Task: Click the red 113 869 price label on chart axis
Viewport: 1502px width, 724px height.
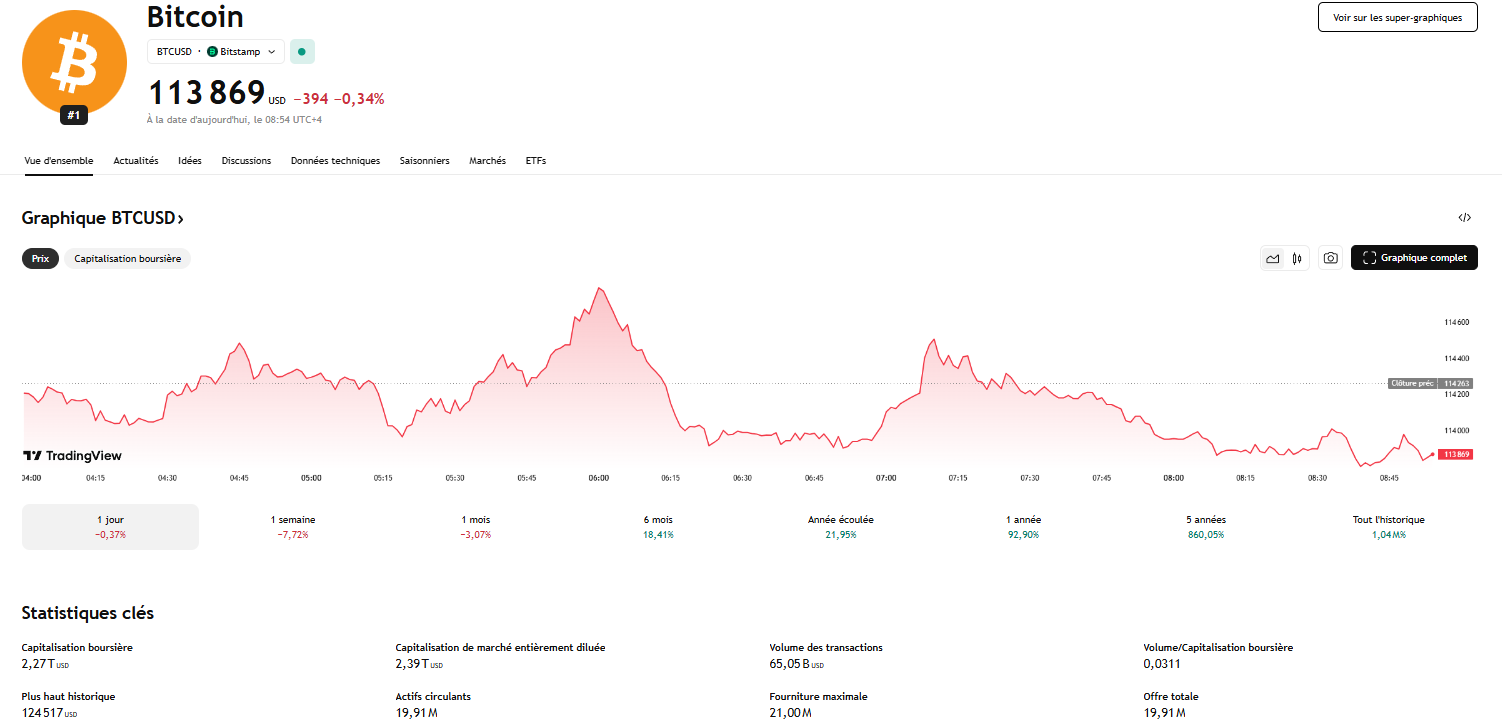Action: point(1455,454)
